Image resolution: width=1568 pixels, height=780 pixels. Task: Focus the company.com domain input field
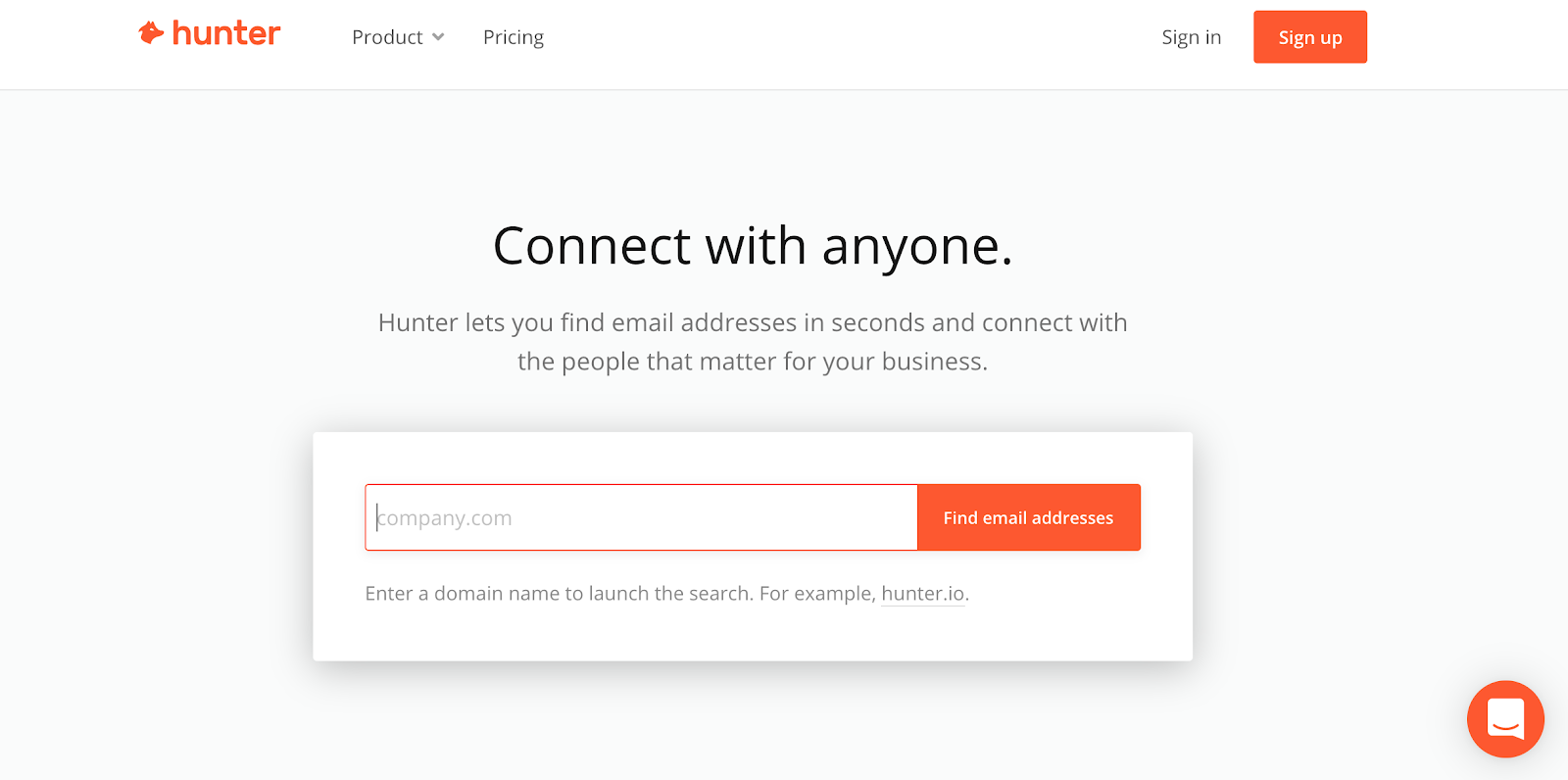tap(641, 517)
